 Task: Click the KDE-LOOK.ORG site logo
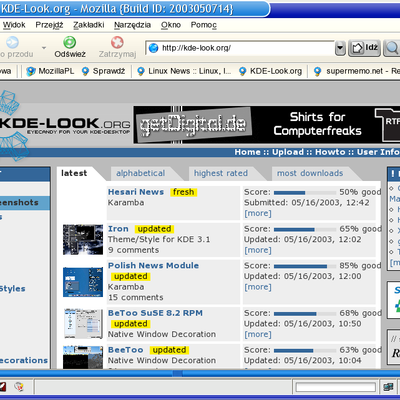pos(65,125)
